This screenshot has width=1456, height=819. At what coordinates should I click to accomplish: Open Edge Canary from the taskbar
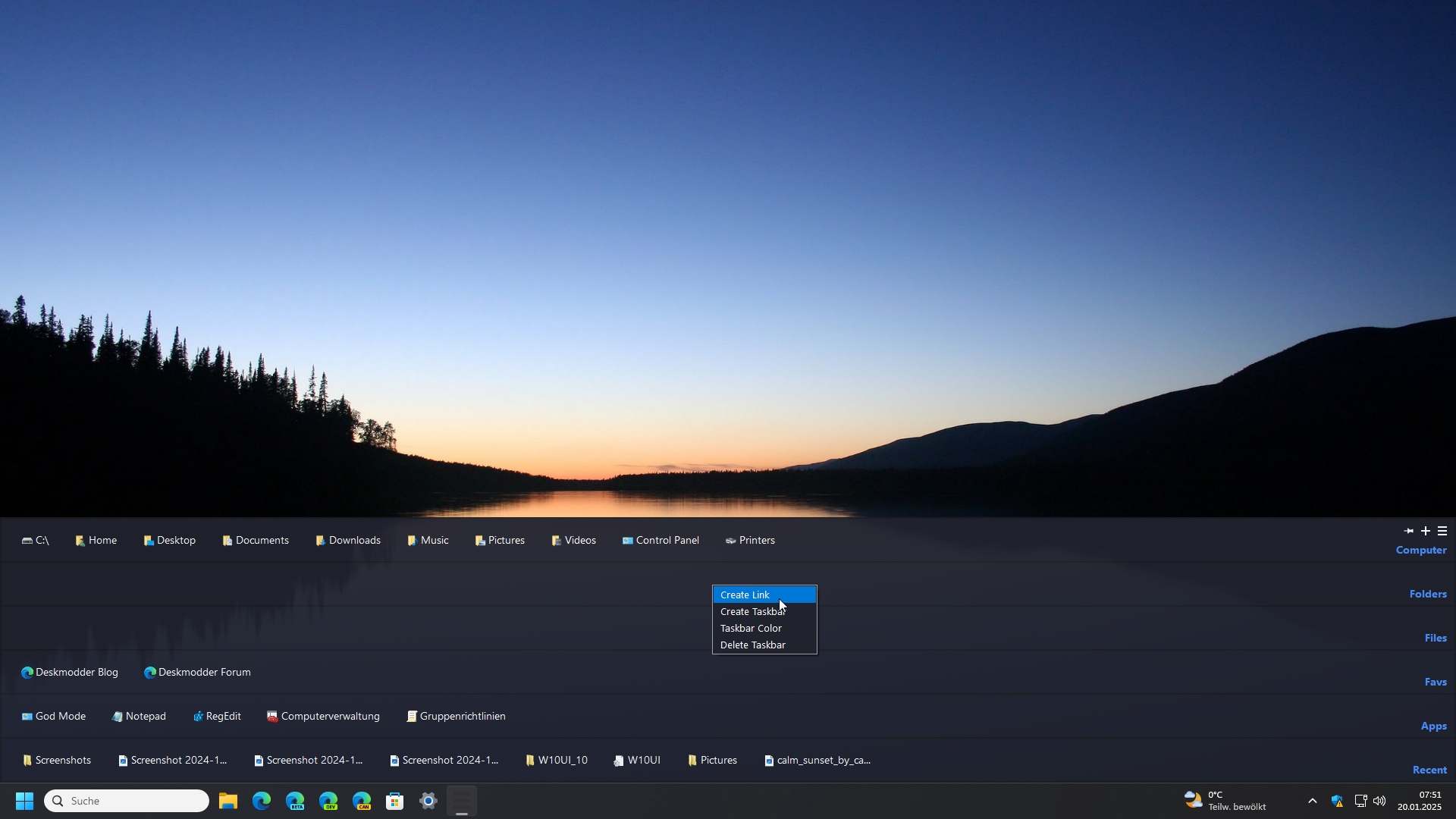(362, 802)
